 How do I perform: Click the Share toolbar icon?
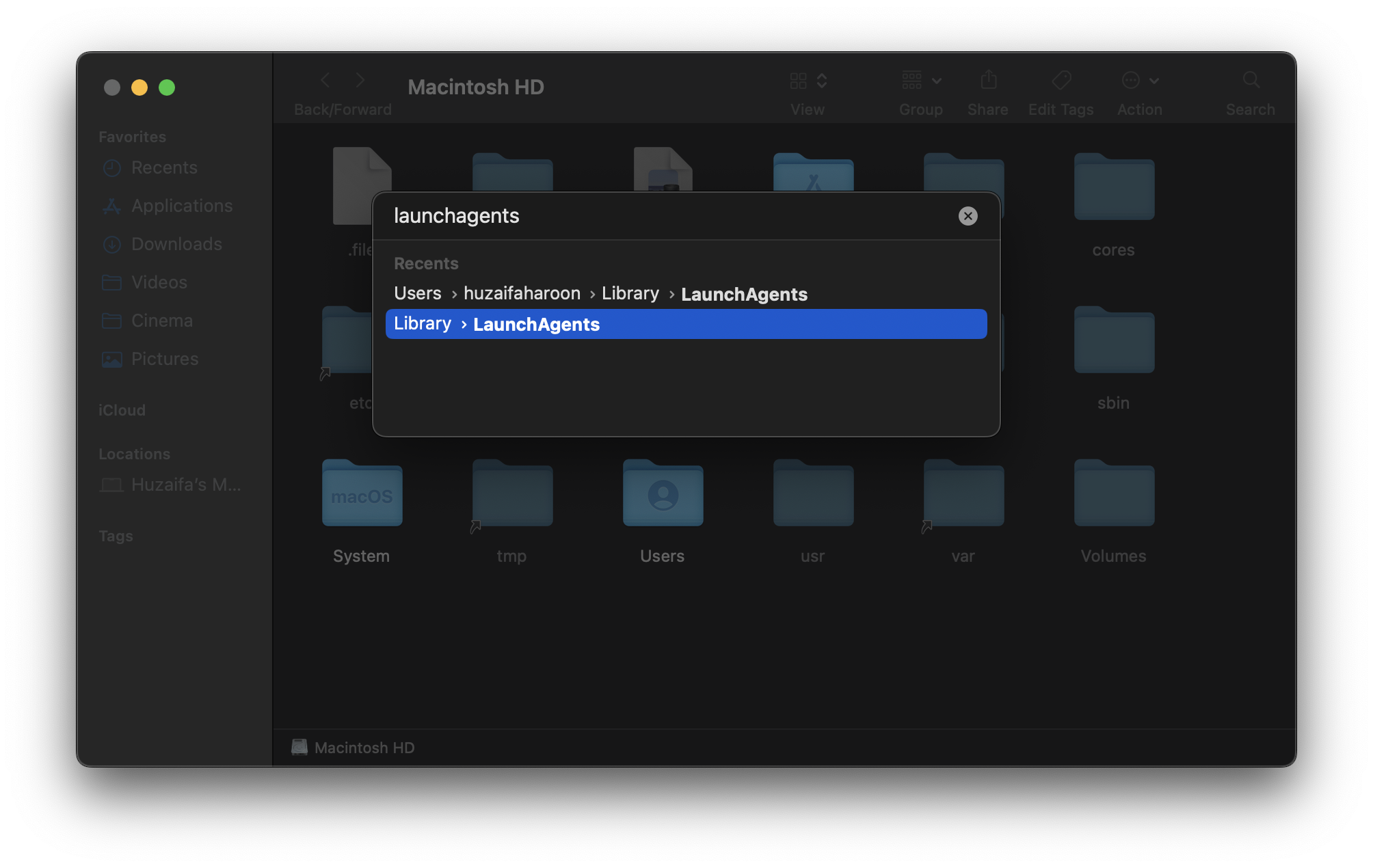tap(988, 81)
